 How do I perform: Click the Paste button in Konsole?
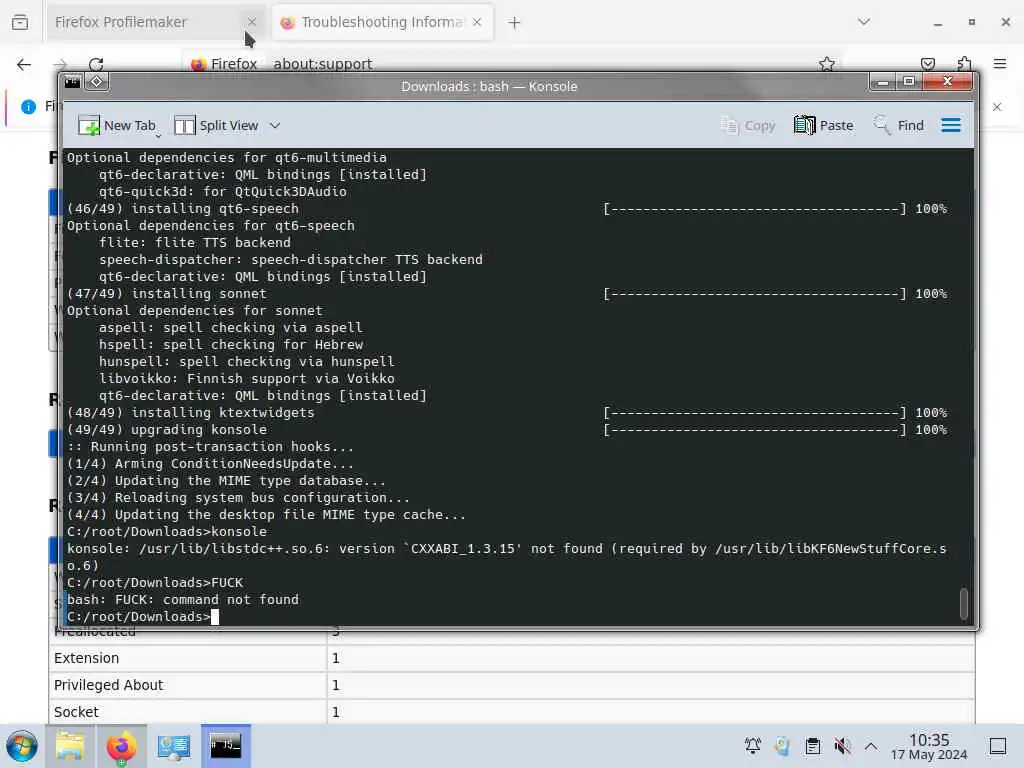824,125
